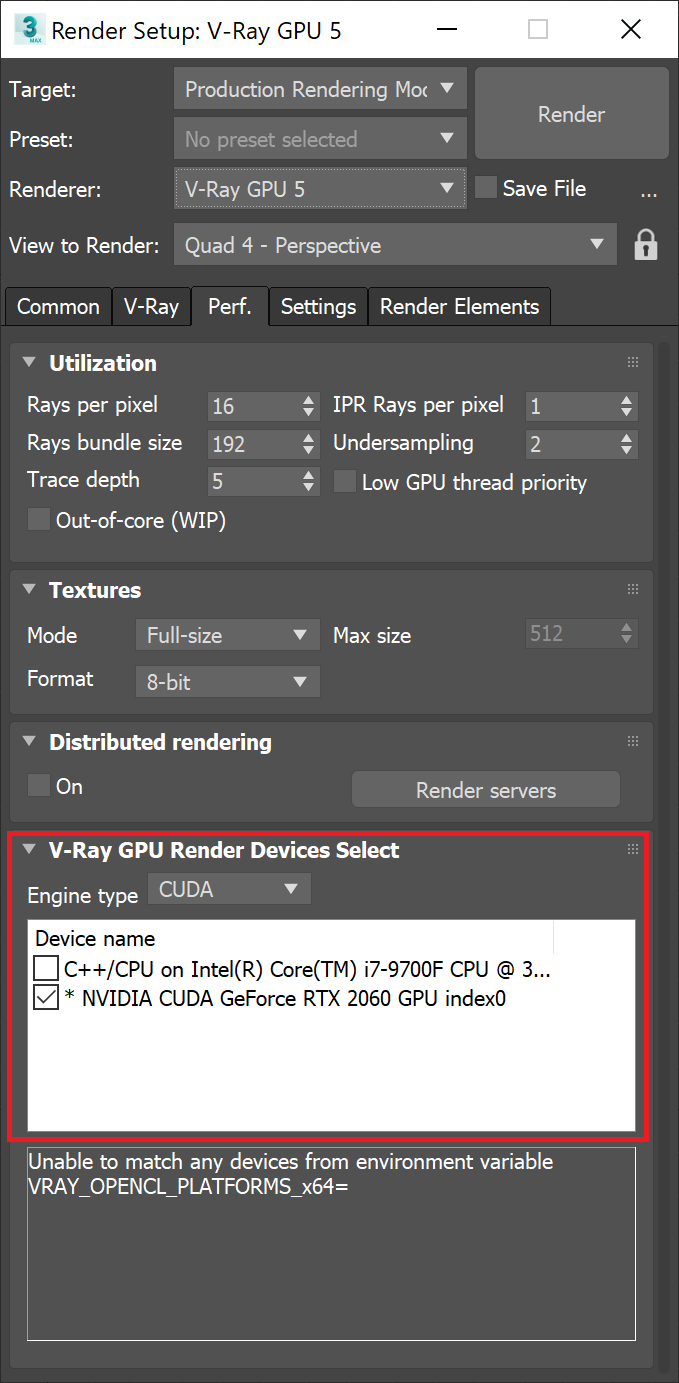The image size is (679, 1383).
Task: Switch to the Common tab
Action: coord(57,306)
